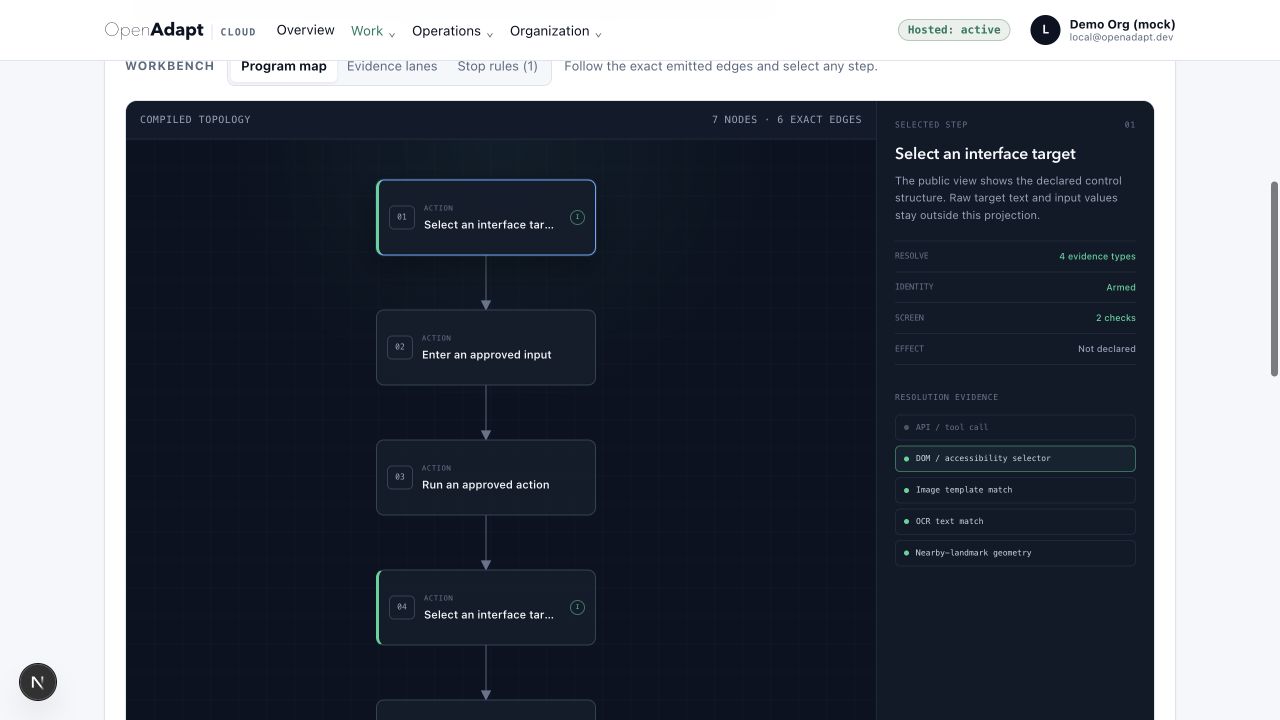Image resolution: width=1280 pixels, height=720 pixels.
Task: Open the Next.js dev tools badge
Action: click(38, 682)
